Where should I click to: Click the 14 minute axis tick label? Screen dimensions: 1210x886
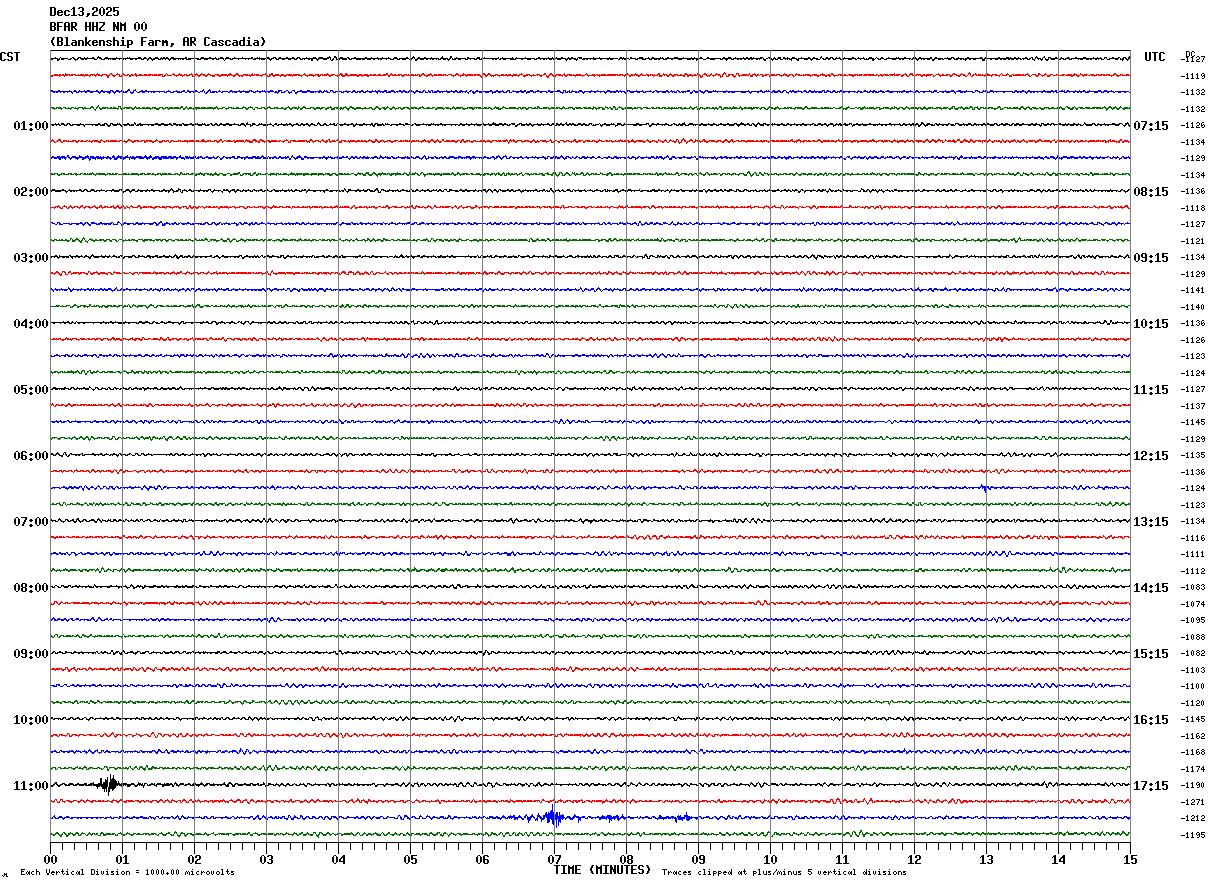click(x=1058, y=859)
